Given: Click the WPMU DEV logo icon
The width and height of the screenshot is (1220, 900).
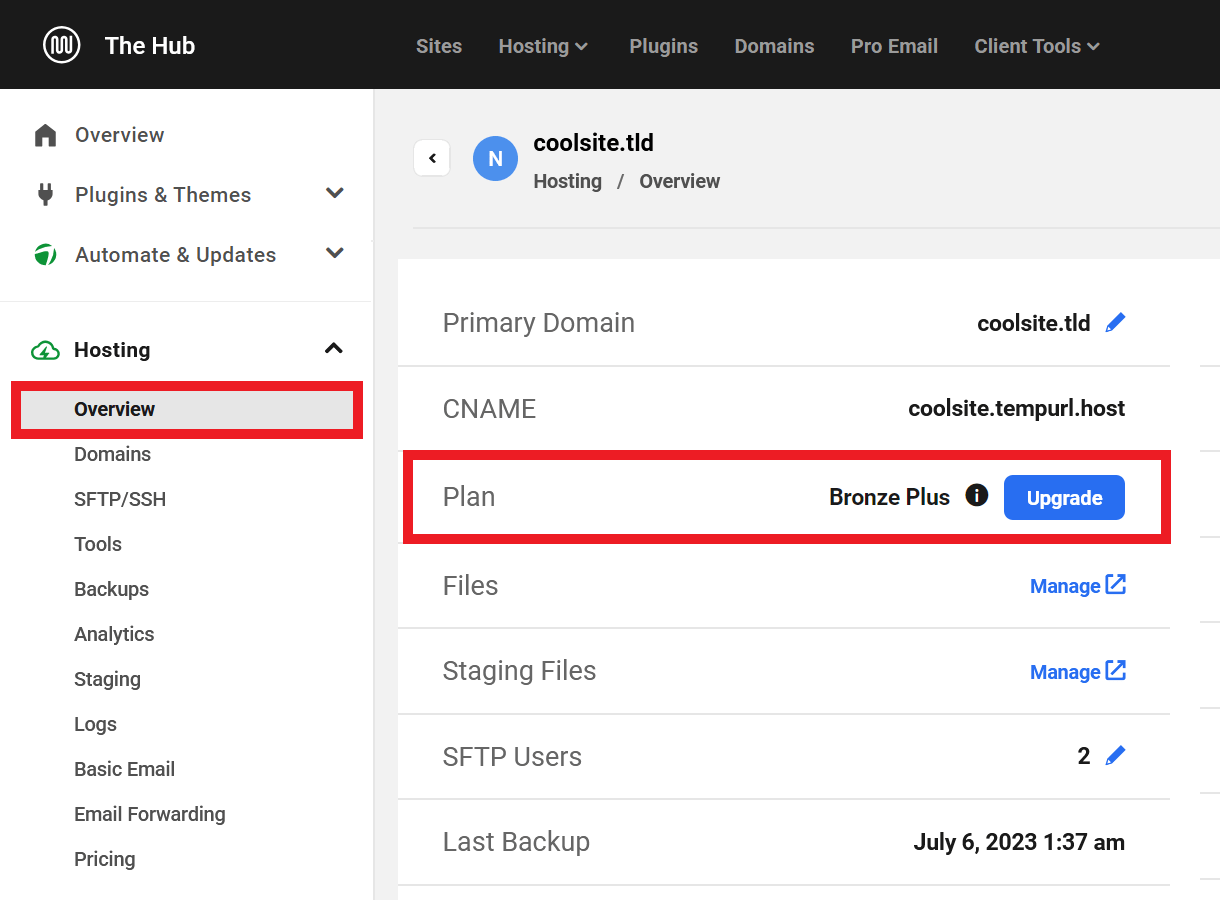Looking at the screenshot, I should coord(62,45).
